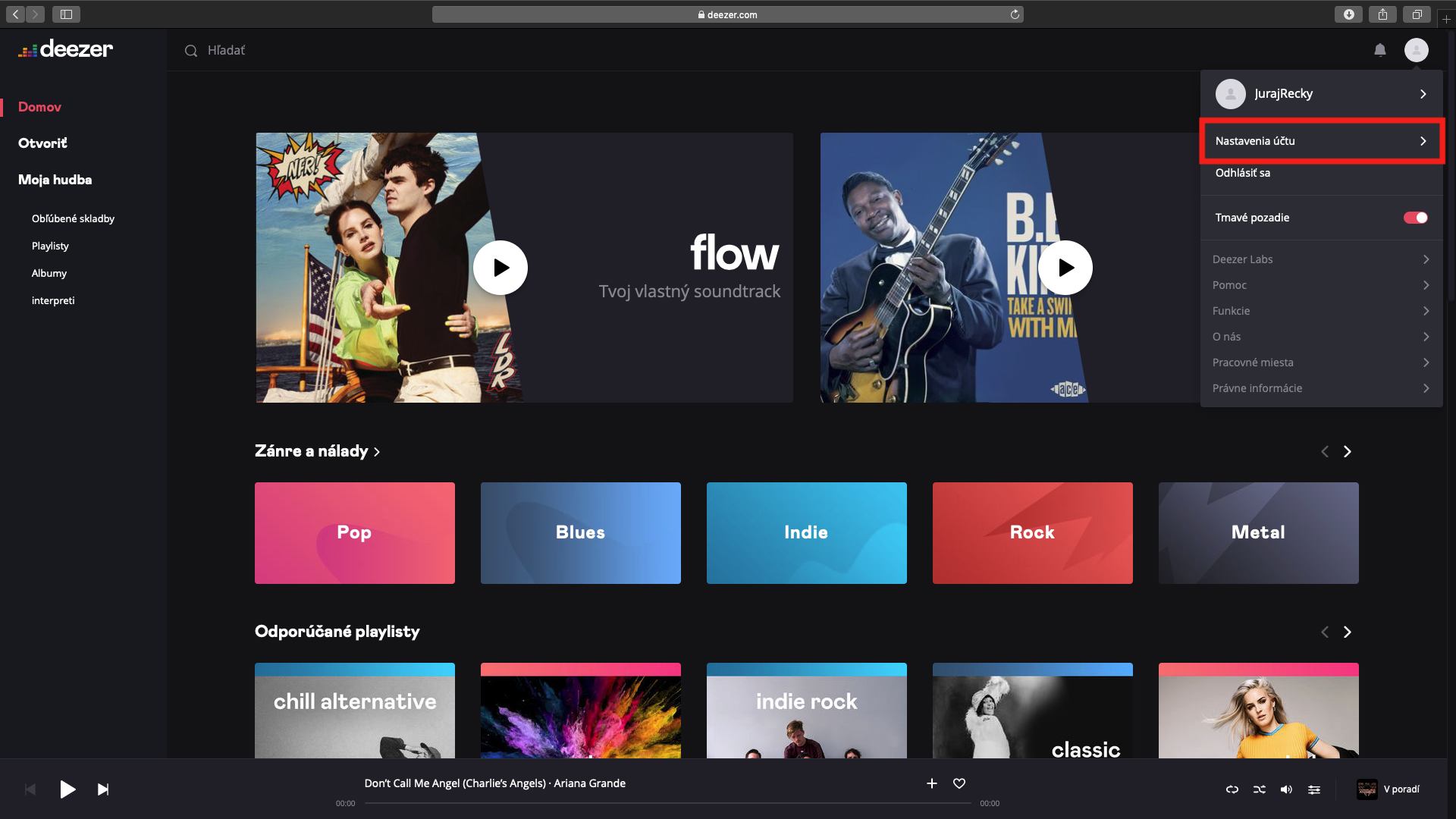
Task: Go forward in Safari
Action: pos(35,14)
